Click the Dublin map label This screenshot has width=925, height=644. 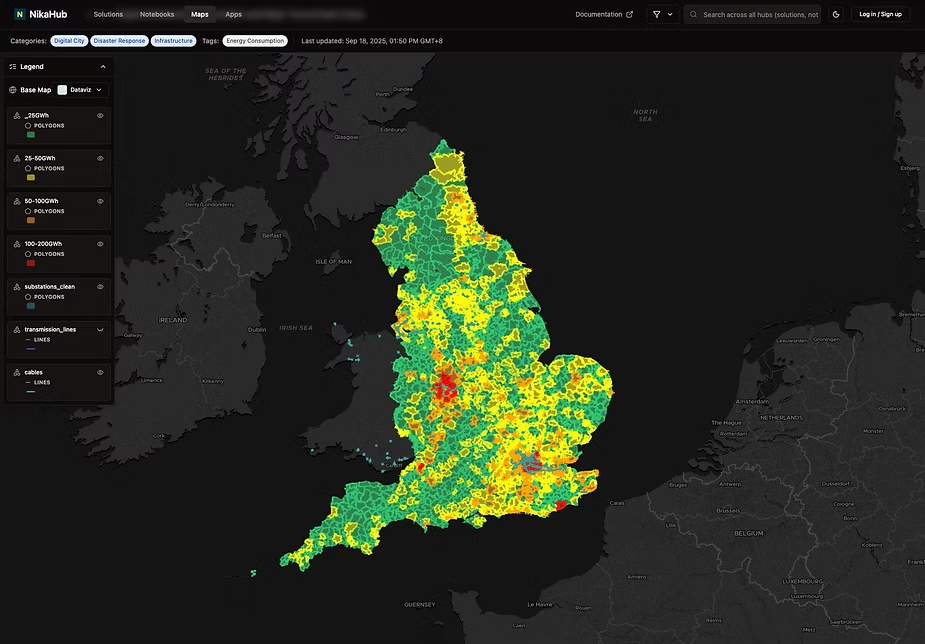(x=257, y=330)
